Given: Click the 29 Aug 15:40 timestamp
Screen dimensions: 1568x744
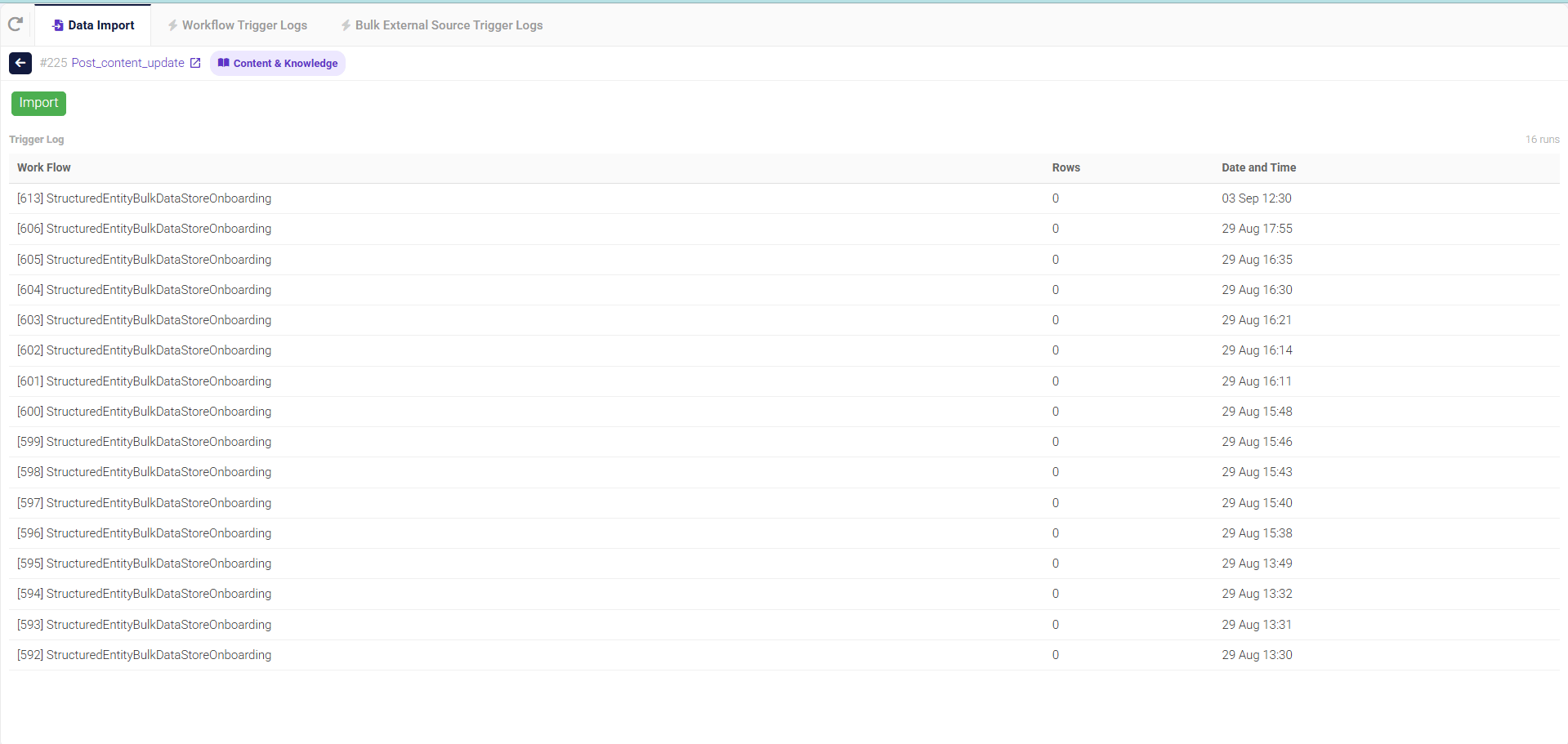Looking at the screenshot, I should 1257,503.
